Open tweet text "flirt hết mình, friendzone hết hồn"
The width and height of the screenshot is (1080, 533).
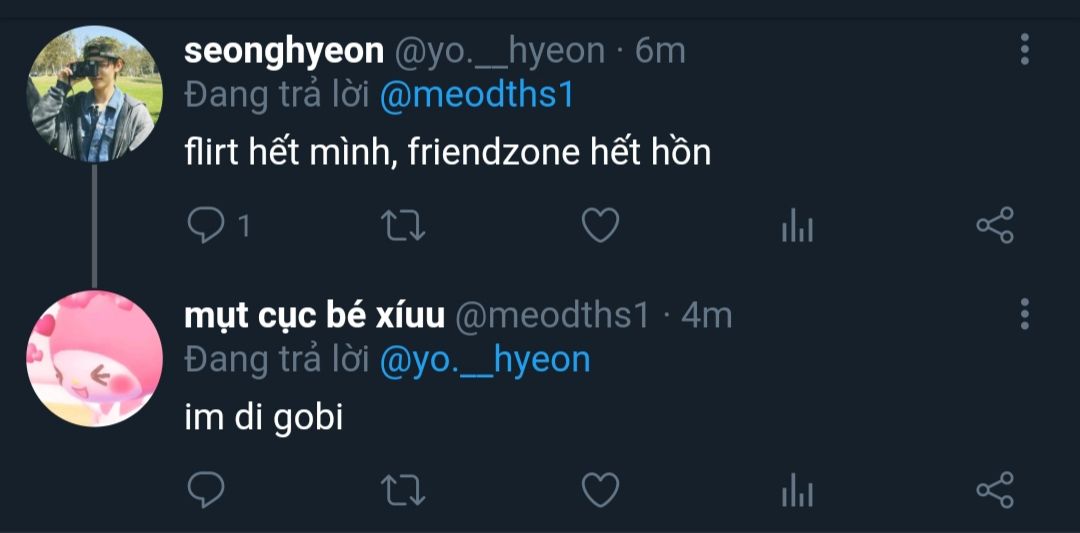pos(447,153)
